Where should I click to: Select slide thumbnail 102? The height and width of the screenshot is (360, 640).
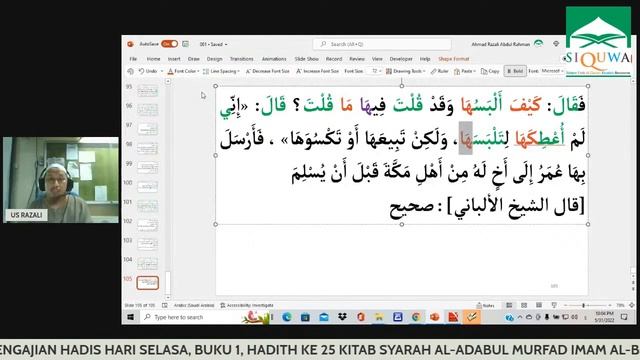click(x=147, y=224)
